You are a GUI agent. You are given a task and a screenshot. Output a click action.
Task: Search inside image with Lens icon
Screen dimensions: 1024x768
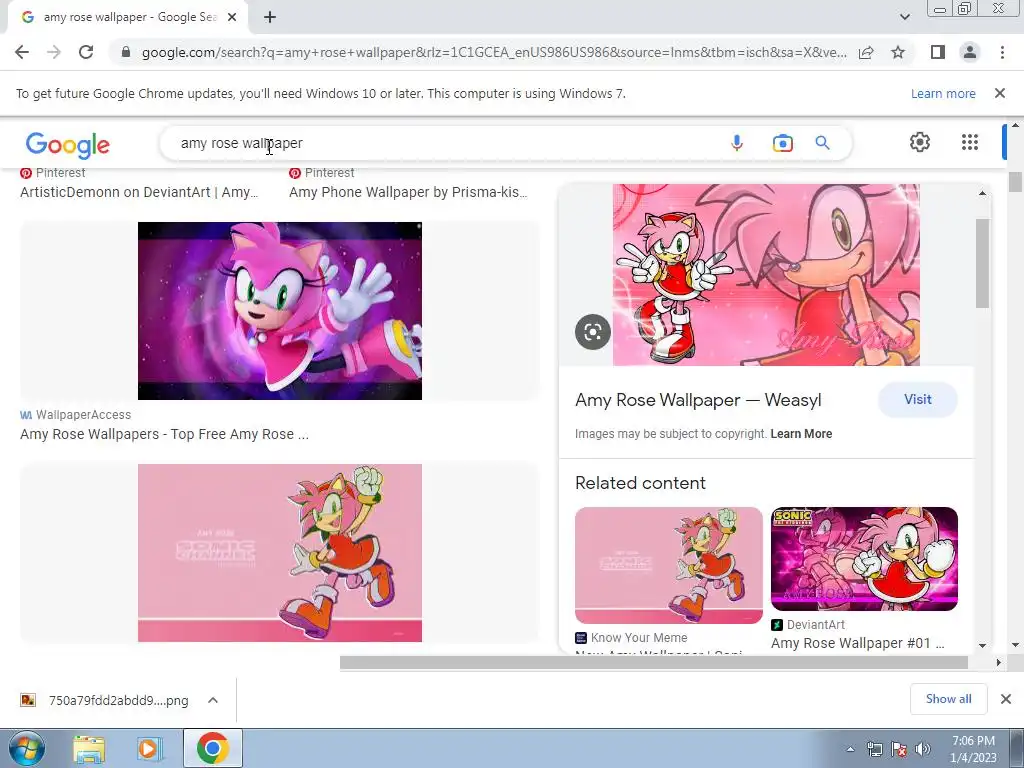click(x=592, y=332)
